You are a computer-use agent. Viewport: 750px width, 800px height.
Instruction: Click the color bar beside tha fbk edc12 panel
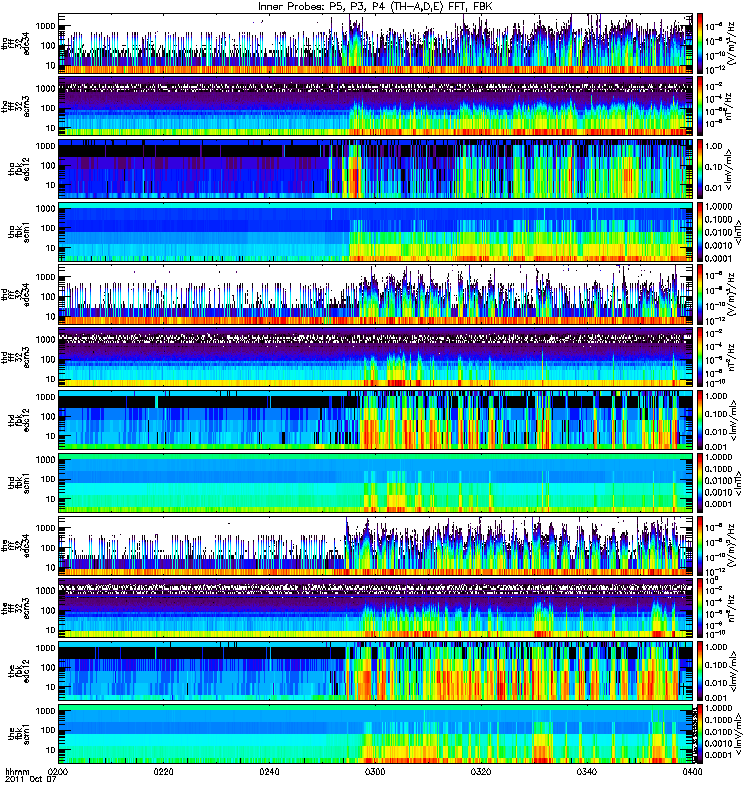(x=700, y=169)
